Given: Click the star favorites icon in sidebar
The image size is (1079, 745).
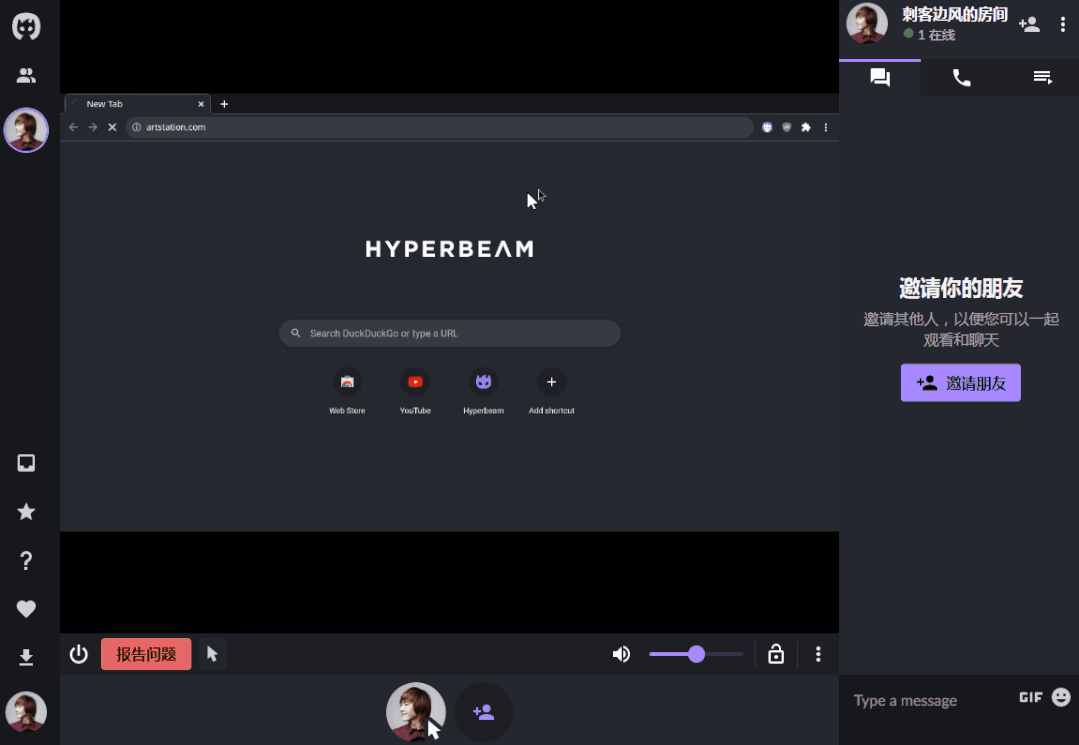Looking at the screenshot, I should 26,512.
